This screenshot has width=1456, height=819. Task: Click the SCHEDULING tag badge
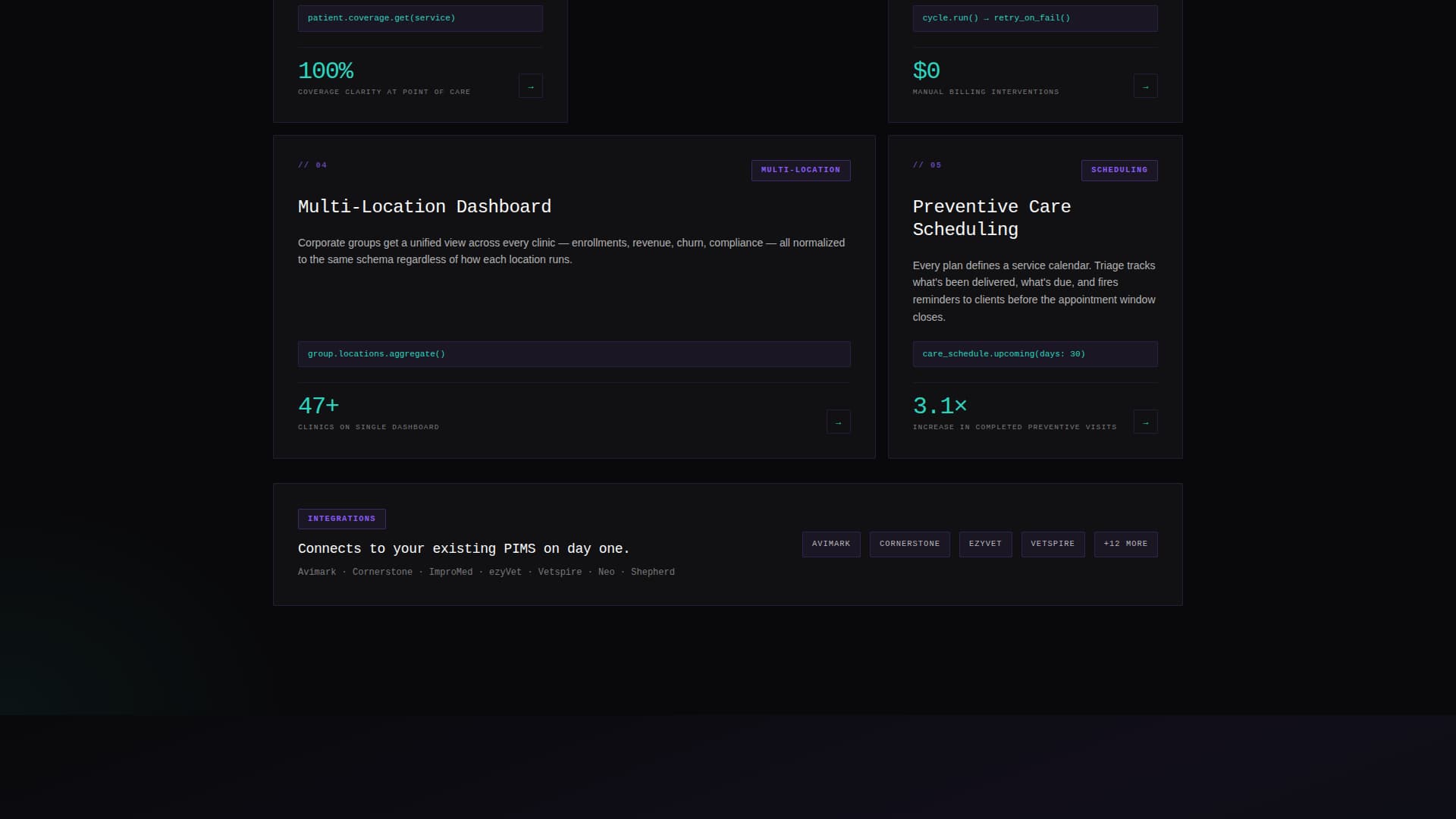(1119, 170)
